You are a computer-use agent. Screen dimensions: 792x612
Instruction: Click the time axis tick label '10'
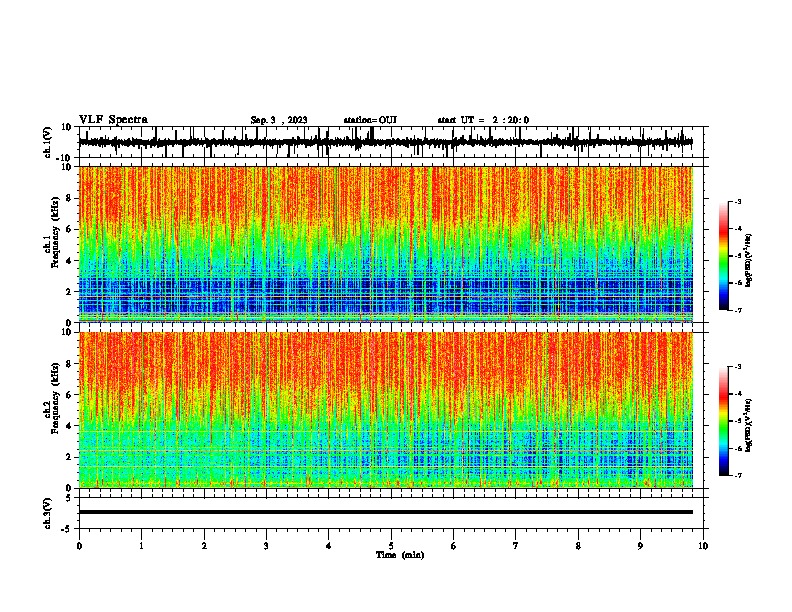[x=703, y=546]
